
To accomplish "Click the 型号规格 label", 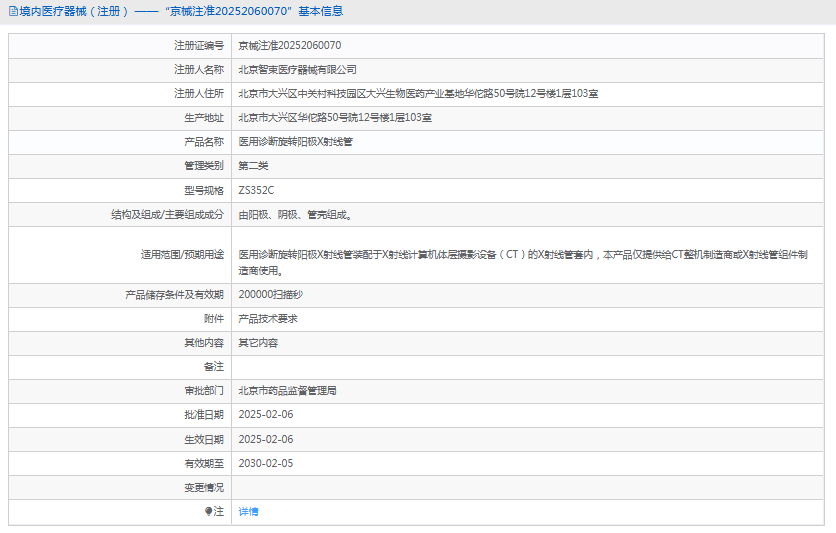I will [204, 190].
